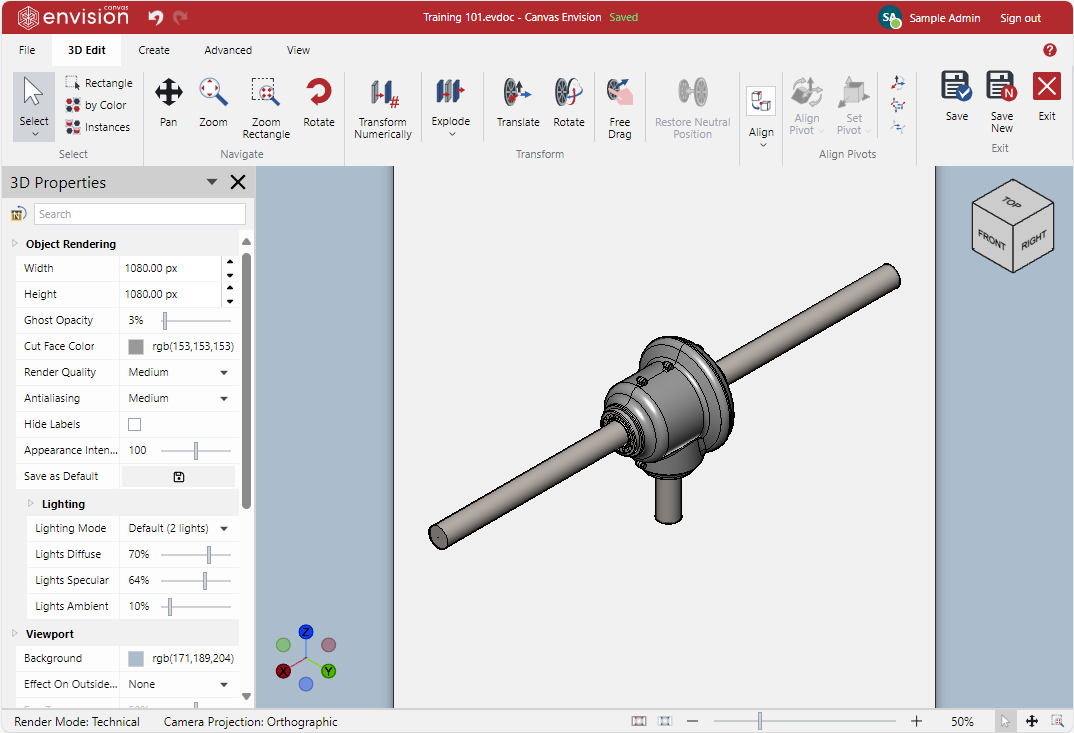1074x733 pixels.
Task: Open the Lighting Mode dropdown
Action: click(178, 528)
